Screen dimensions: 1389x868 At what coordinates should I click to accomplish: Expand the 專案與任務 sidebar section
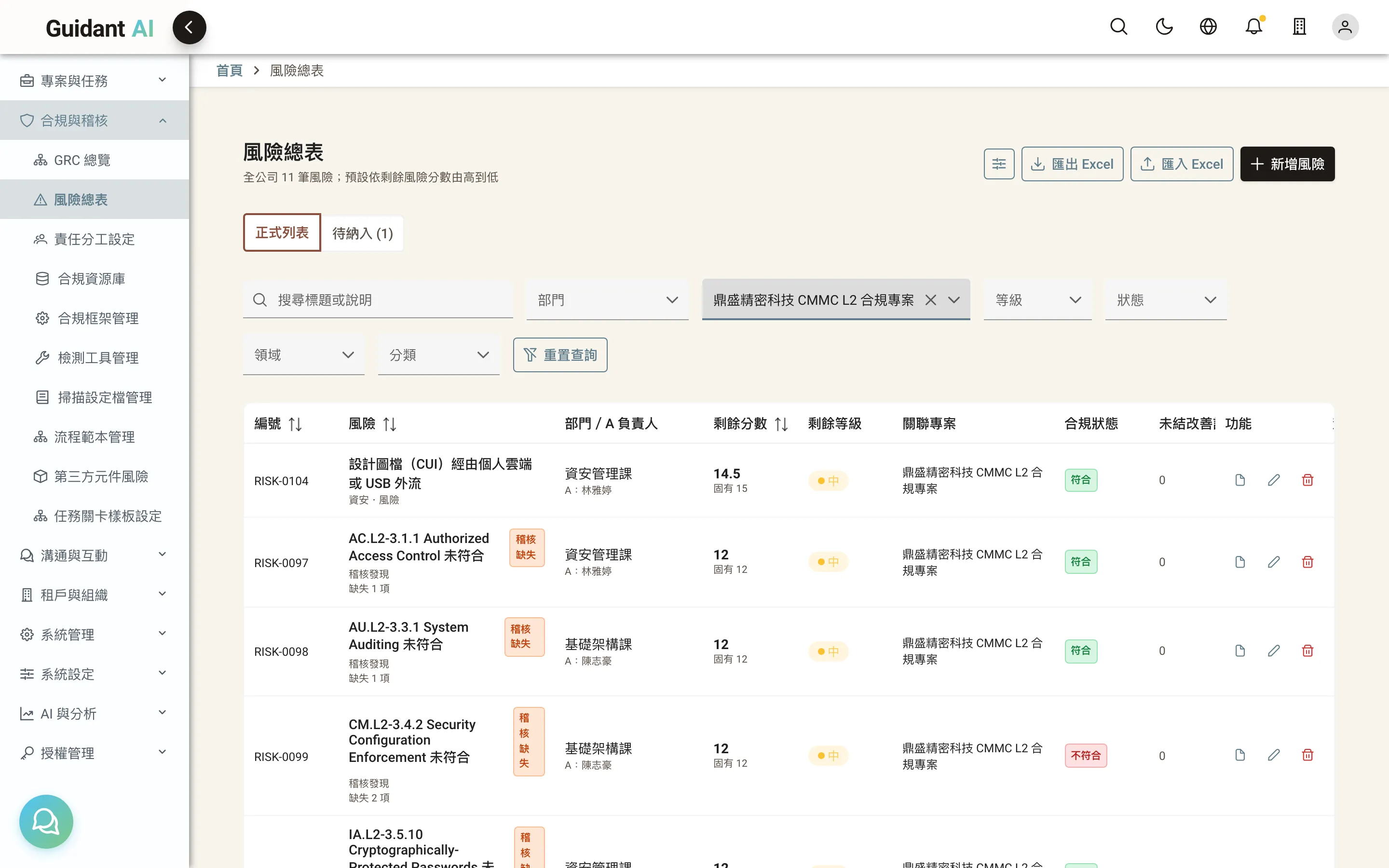[94, 81]
